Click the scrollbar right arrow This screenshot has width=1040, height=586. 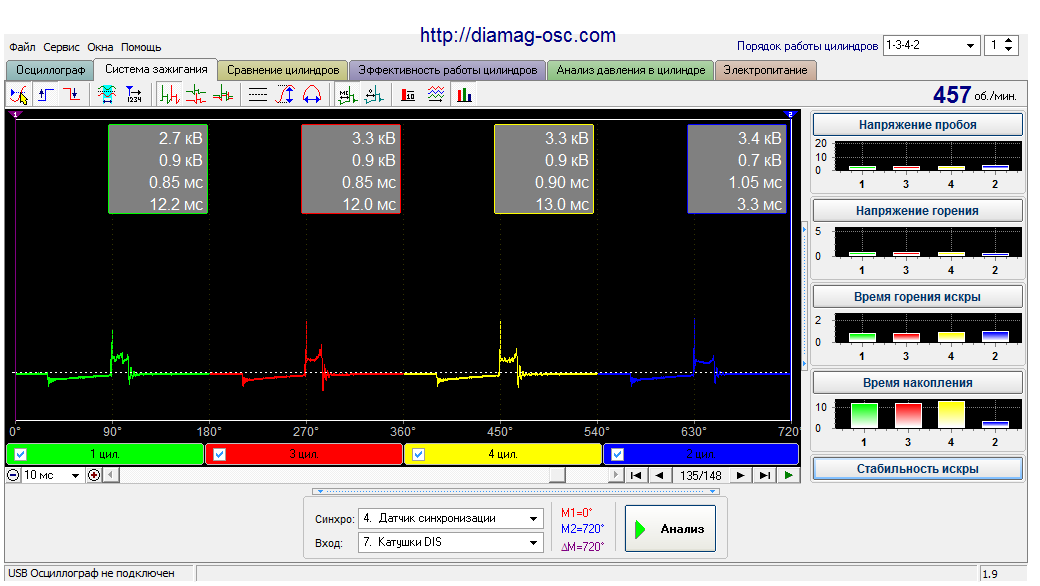616,475
